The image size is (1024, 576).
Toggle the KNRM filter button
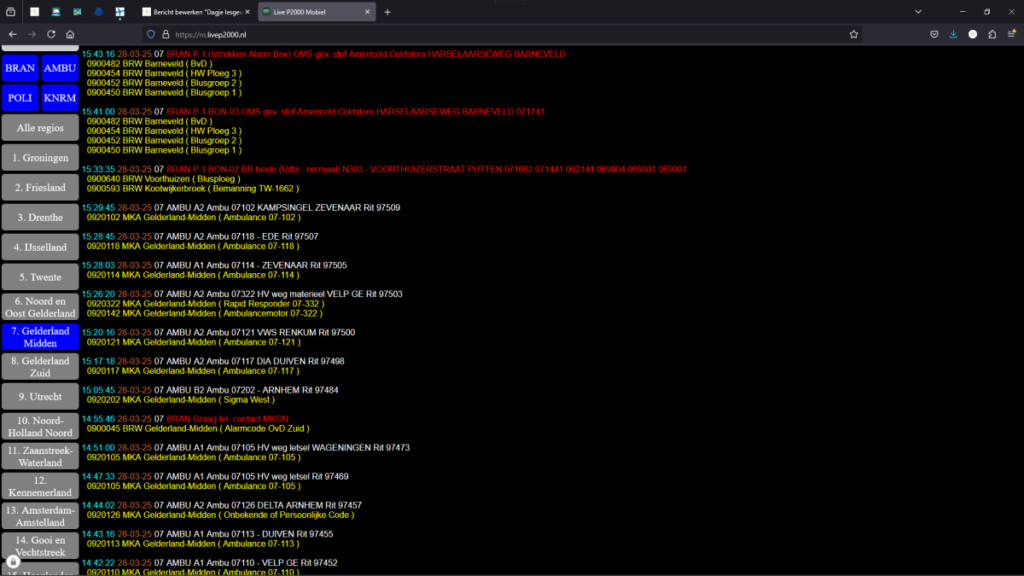tap(59, 98)
